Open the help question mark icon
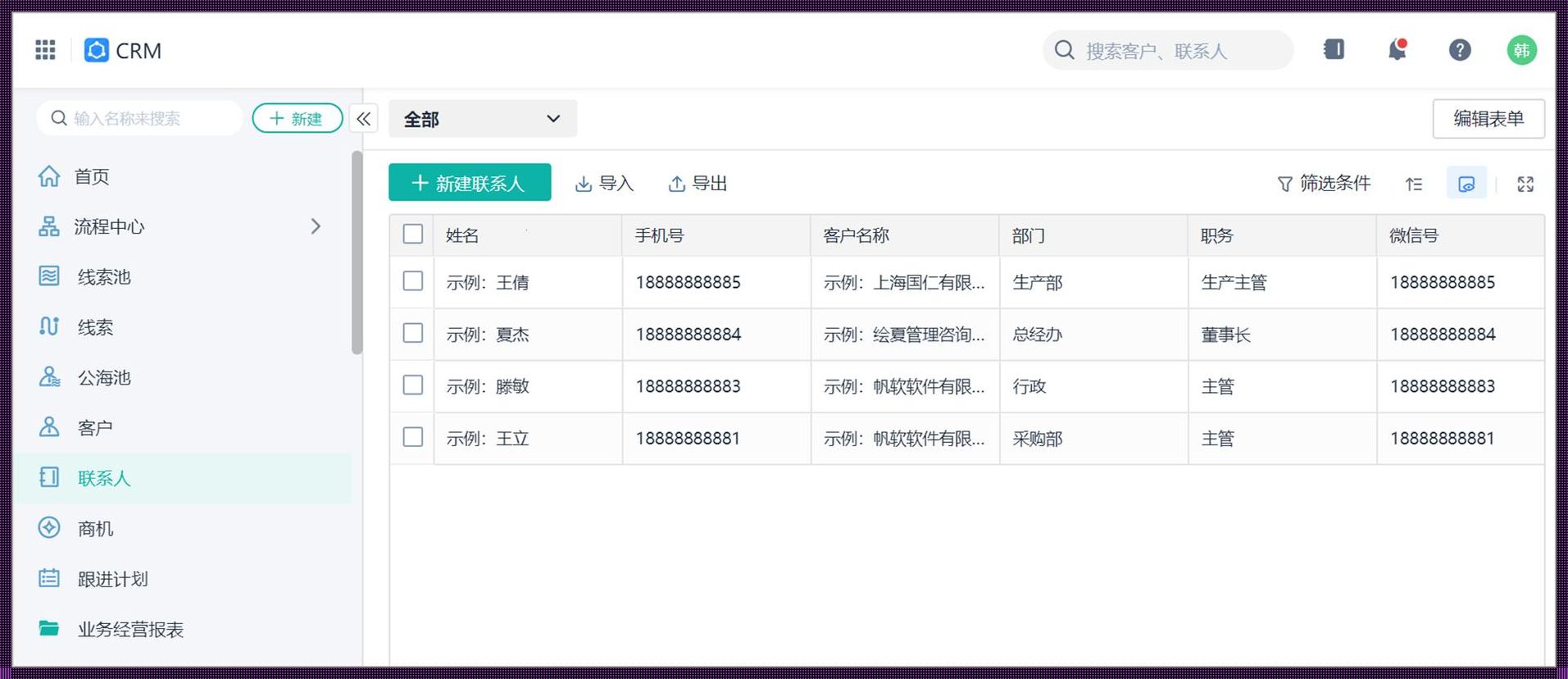The image size is (1568, 679). [1459, 50]
